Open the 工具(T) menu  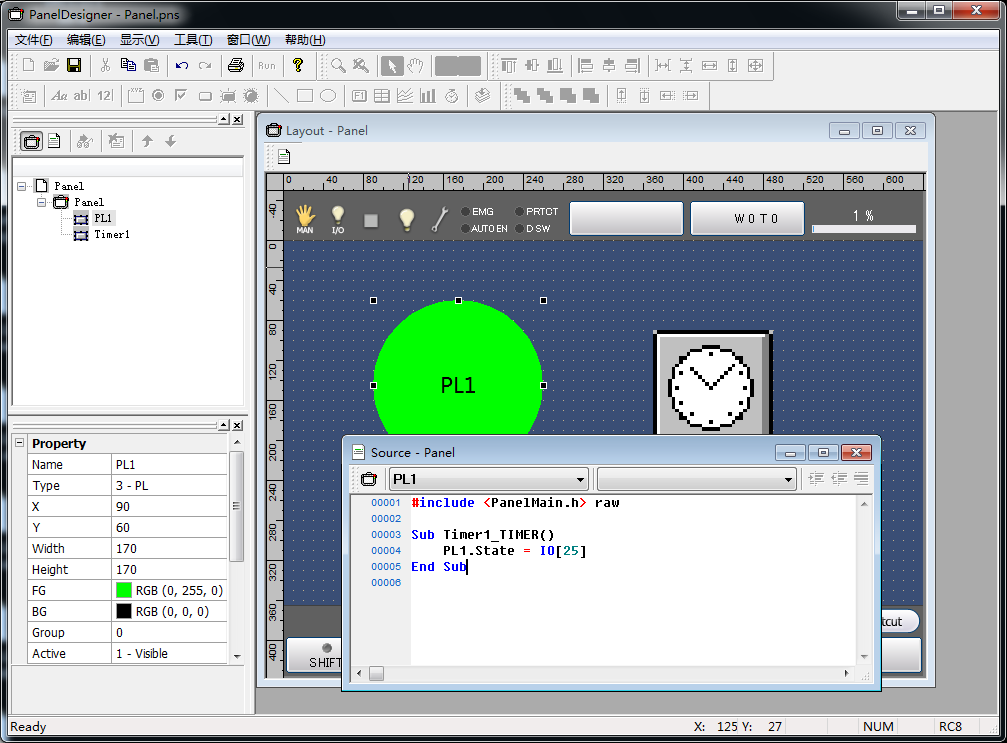coord(192,40)
